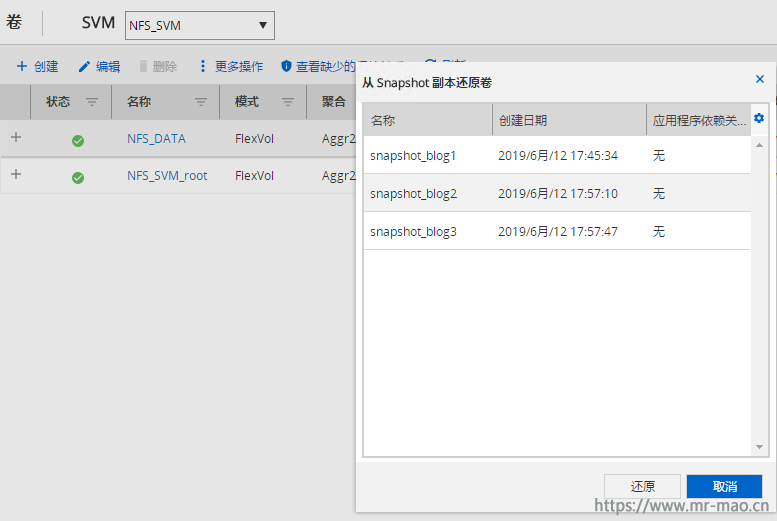Viewport: 777px width, 521px height.
Task: Open the SVM dropdown showing NFS_SVM
Action: coord(200,25)
